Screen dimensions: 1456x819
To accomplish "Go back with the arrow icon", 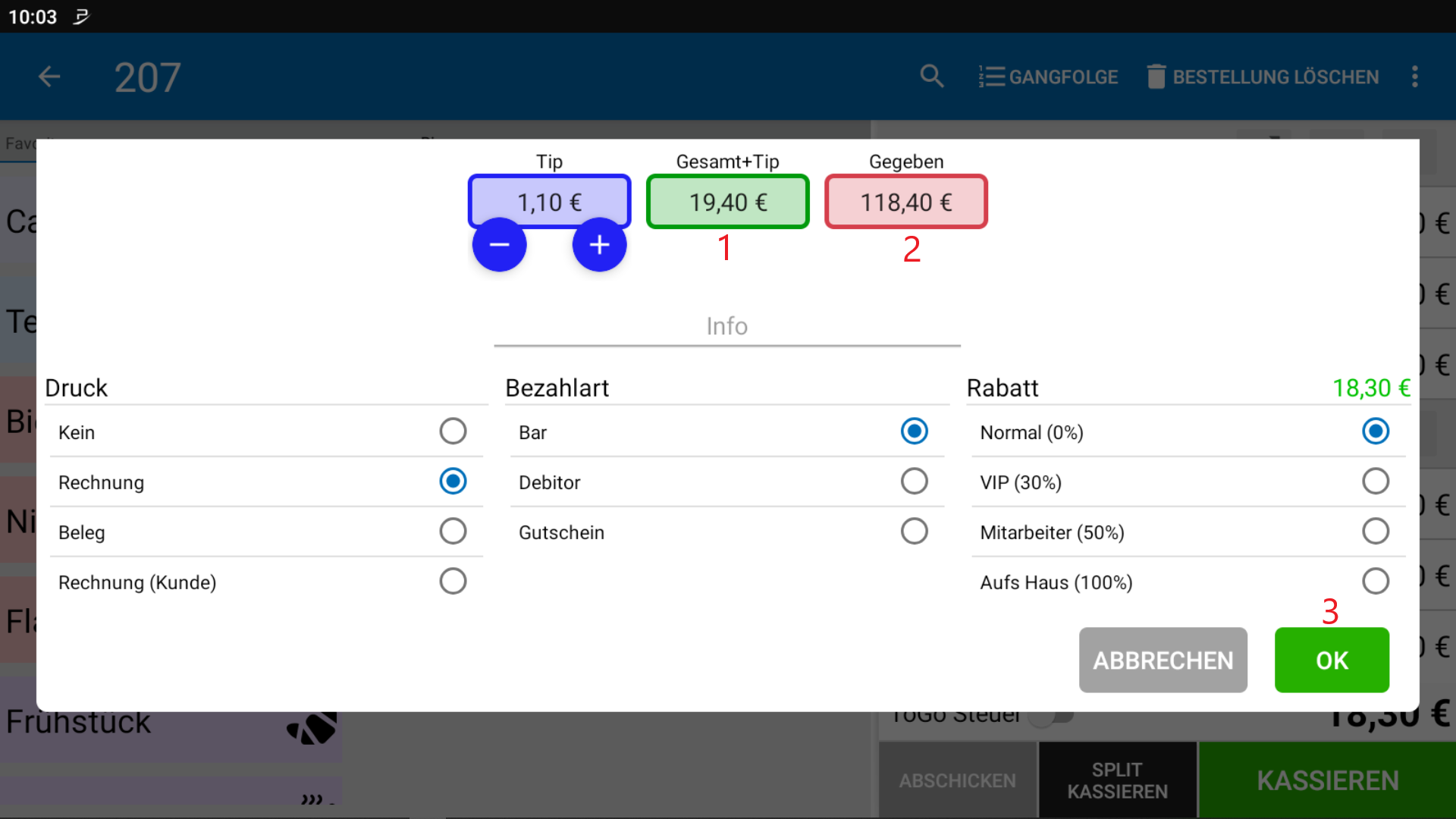I will [x=49, y=77].
